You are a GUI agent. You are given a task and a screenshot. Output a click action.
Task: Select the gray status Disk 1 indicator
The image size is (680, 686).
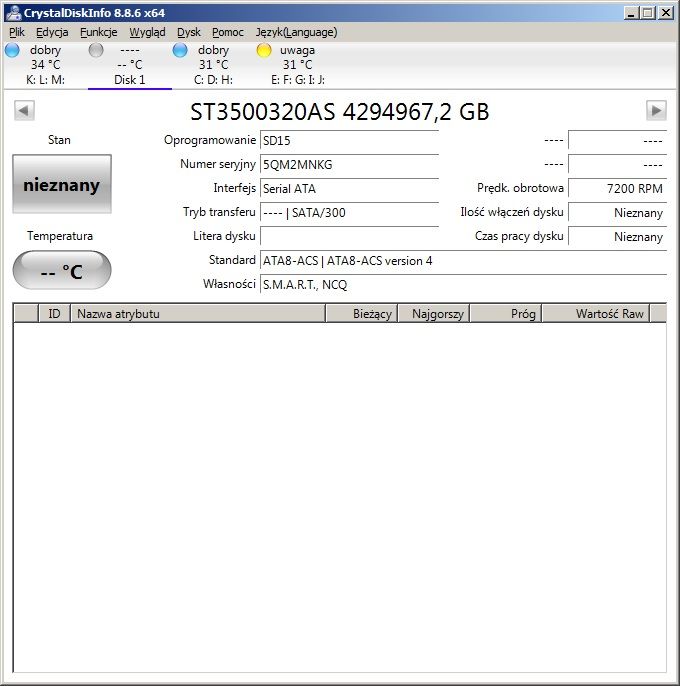click(130, 65)
